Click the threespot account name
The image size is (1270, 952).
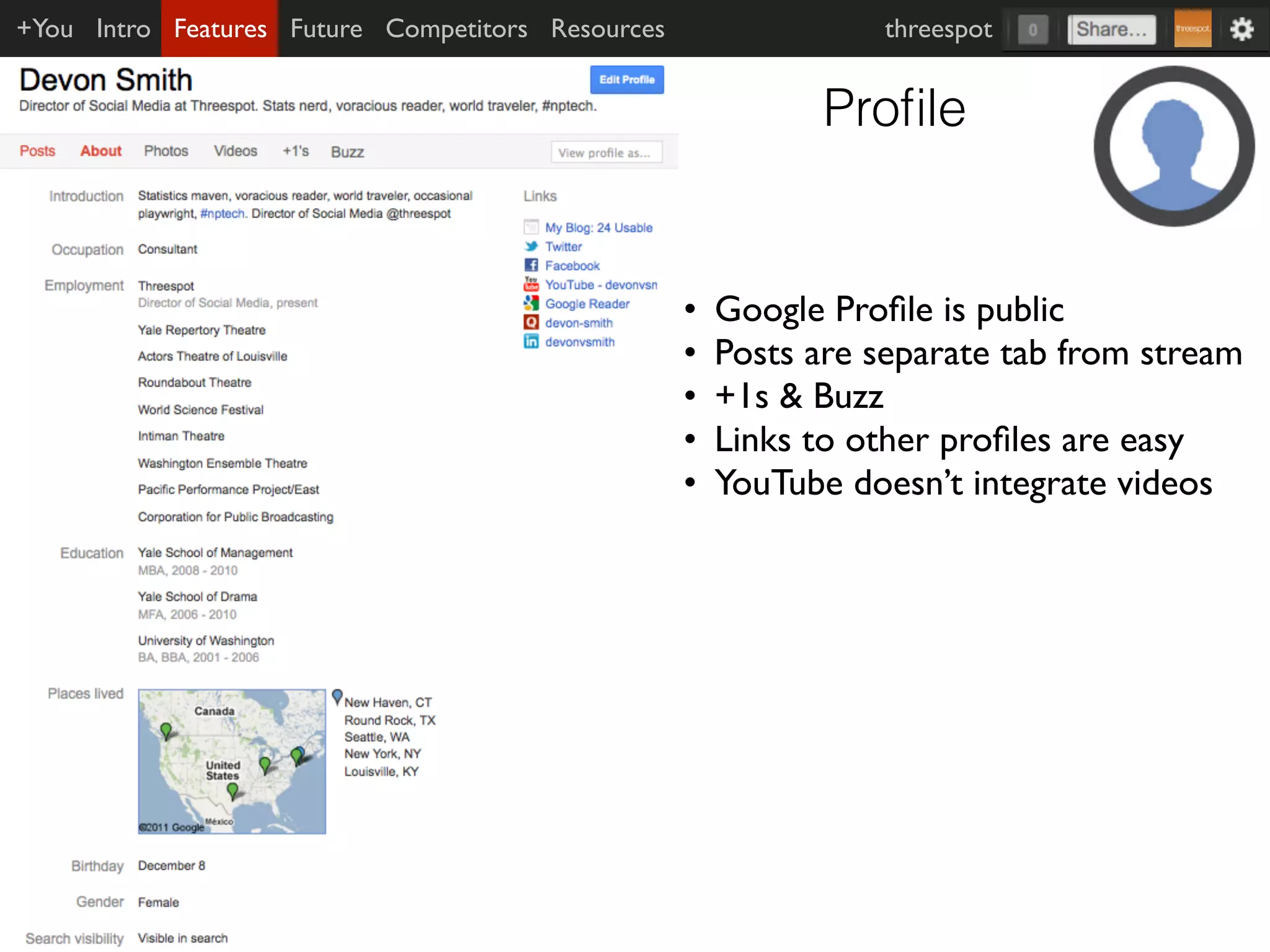[x=938, y=29]
